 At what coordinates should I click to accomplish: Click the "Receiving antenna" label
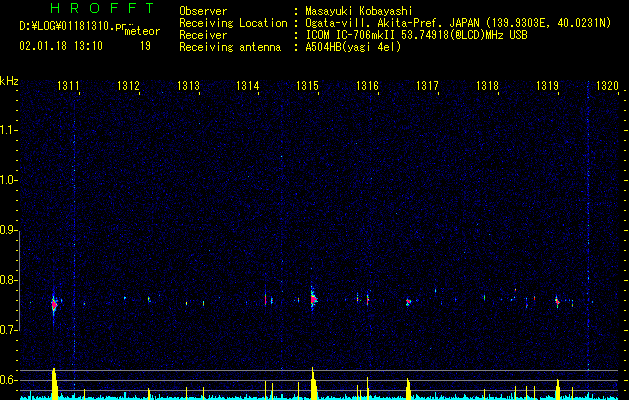(230, 47)
